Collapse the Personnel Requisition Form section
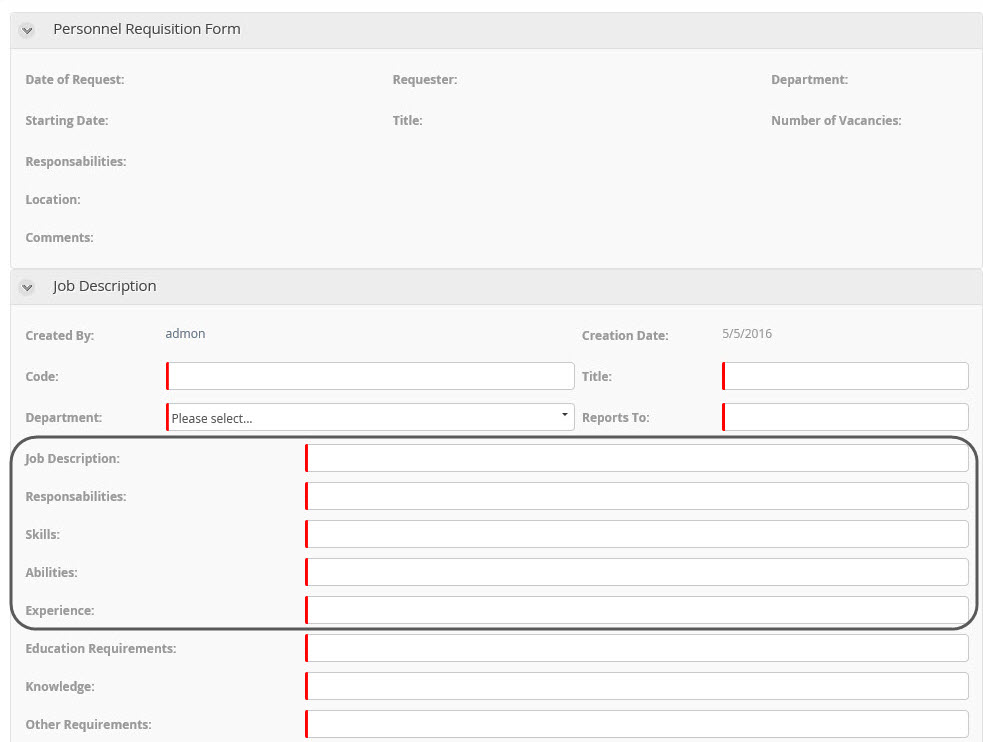 tap(27, 30)
